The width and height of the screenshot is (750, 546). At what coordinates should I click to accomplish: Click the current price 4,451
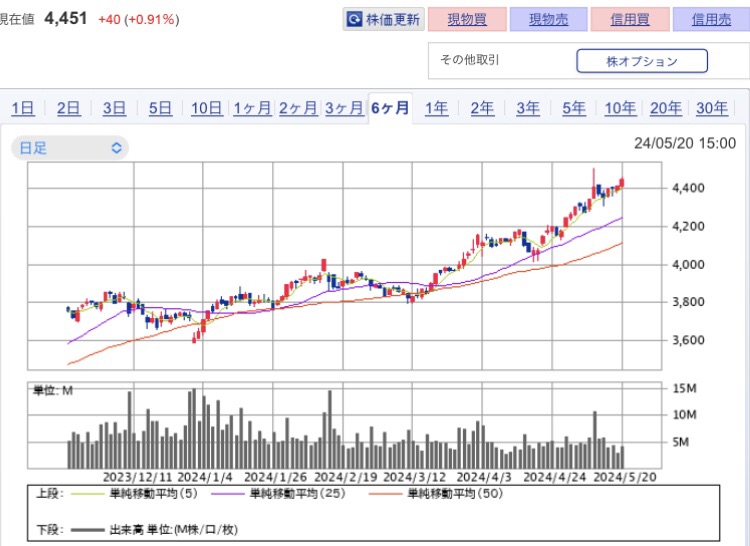(x=66, y=19)
